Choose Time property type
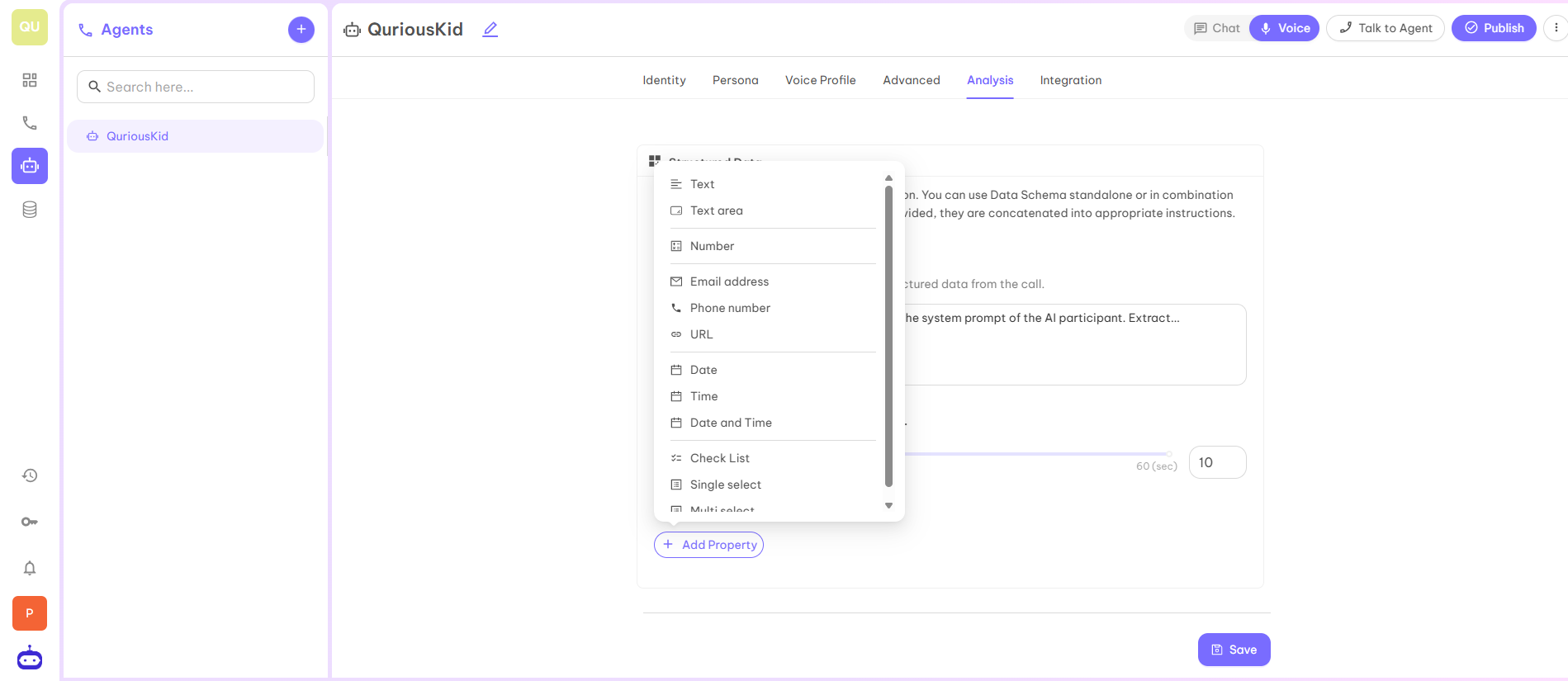1568x681 pixels. tap(773, 396)
